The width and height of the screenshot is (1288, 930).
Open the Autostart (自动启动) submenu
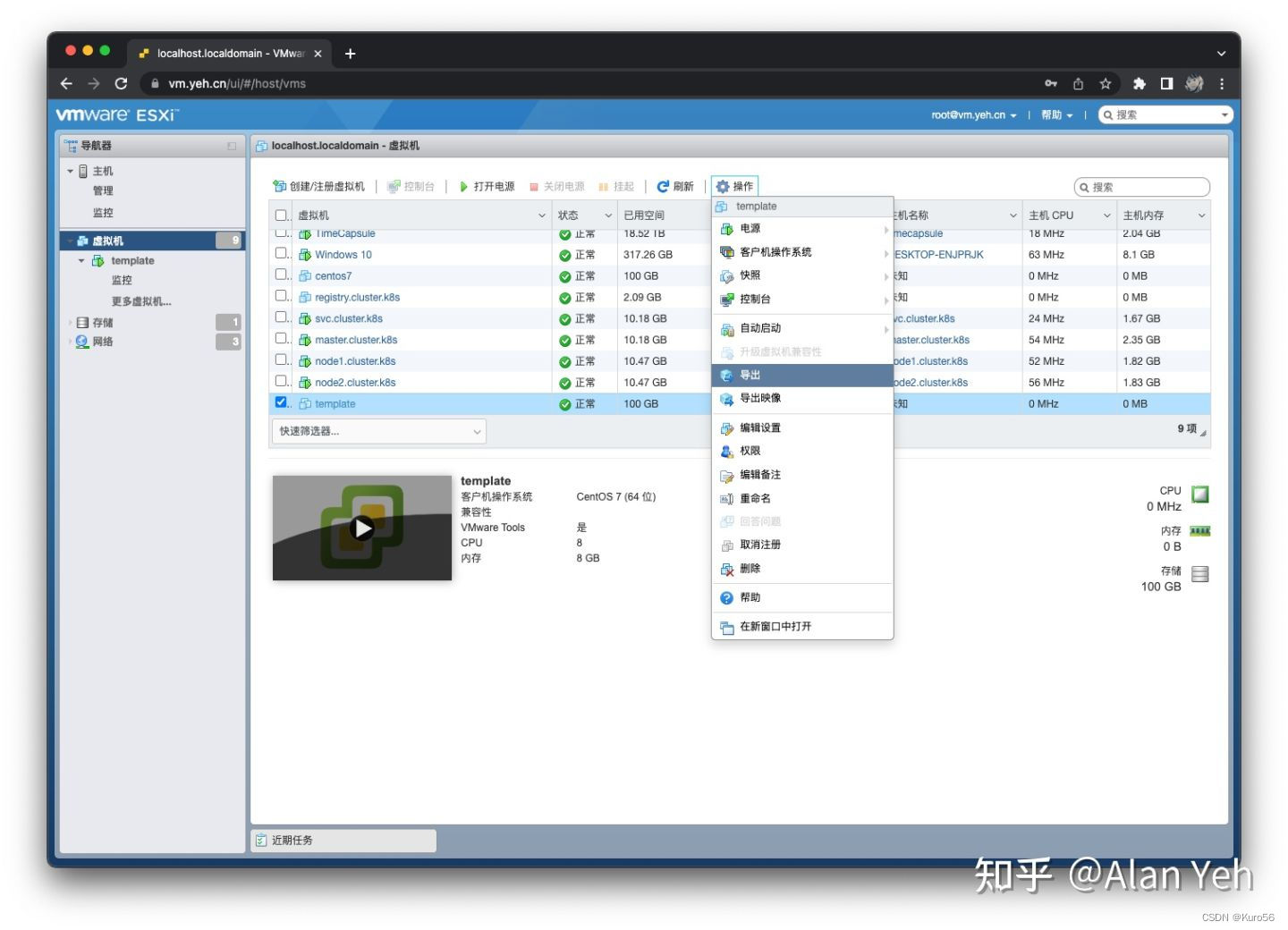(802, 328)
